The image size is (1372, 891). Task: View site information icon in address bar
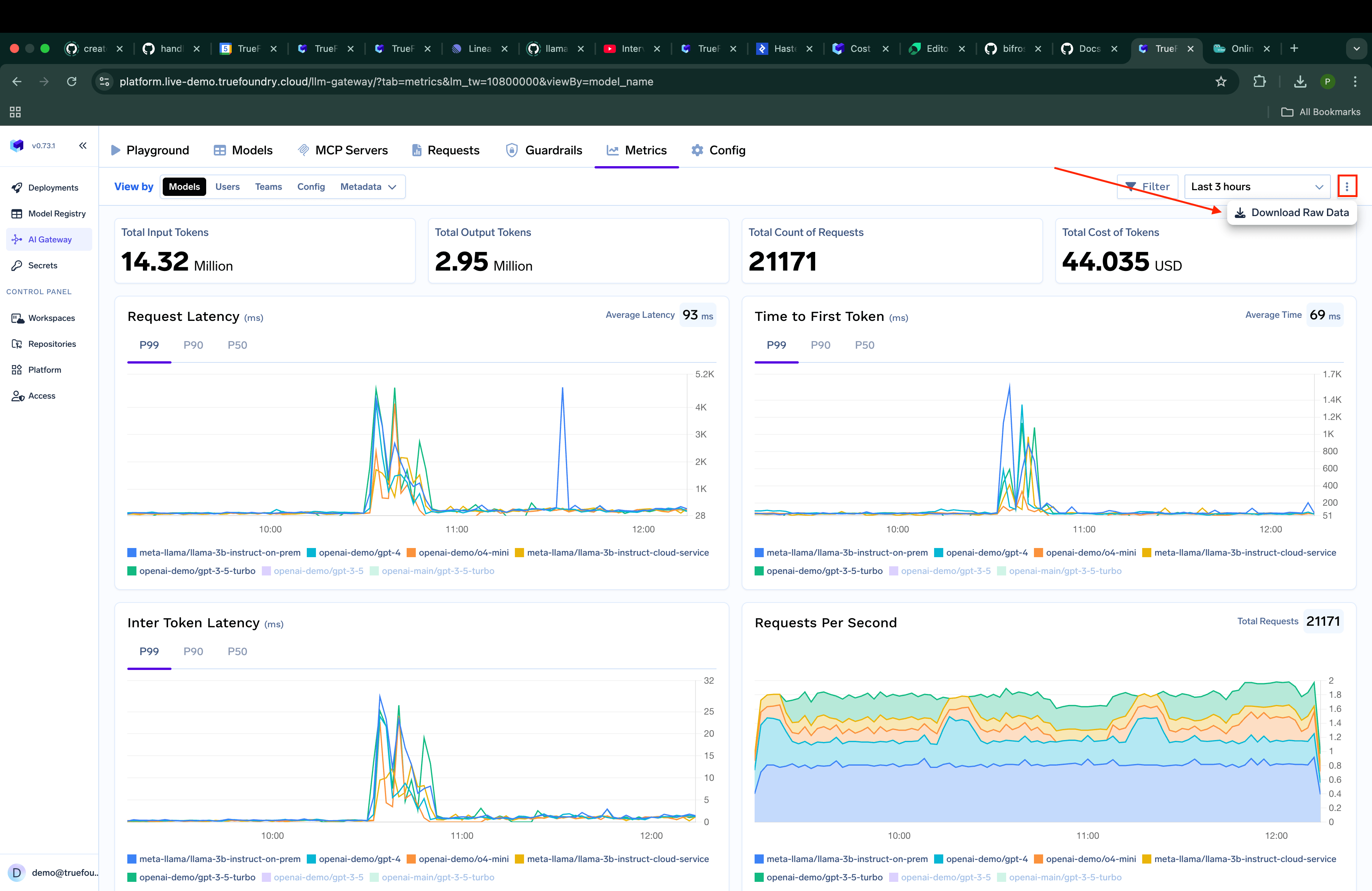[104, 82]
